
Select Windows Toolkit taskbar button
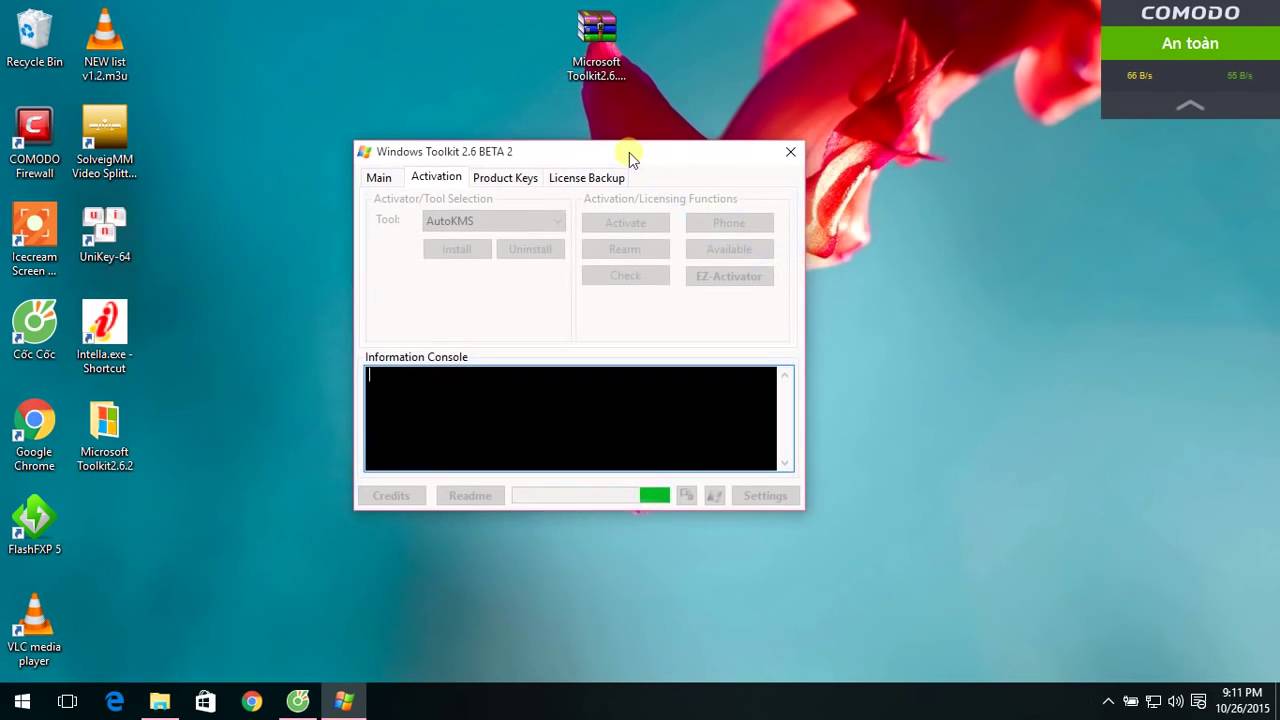pyautogui.click(x=344, y=702)
